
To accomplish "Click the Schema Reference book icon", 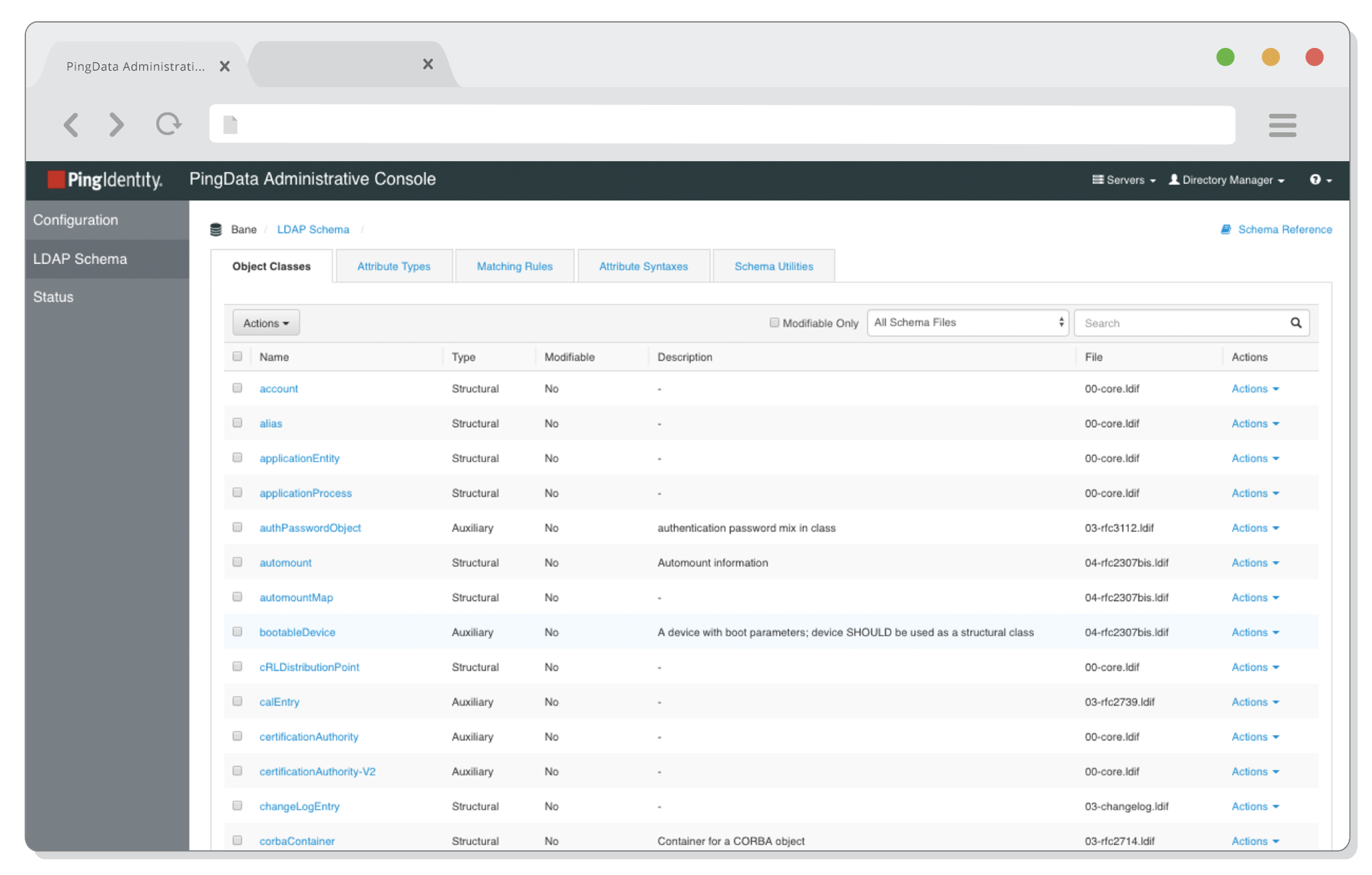I will coord(1226,229).
